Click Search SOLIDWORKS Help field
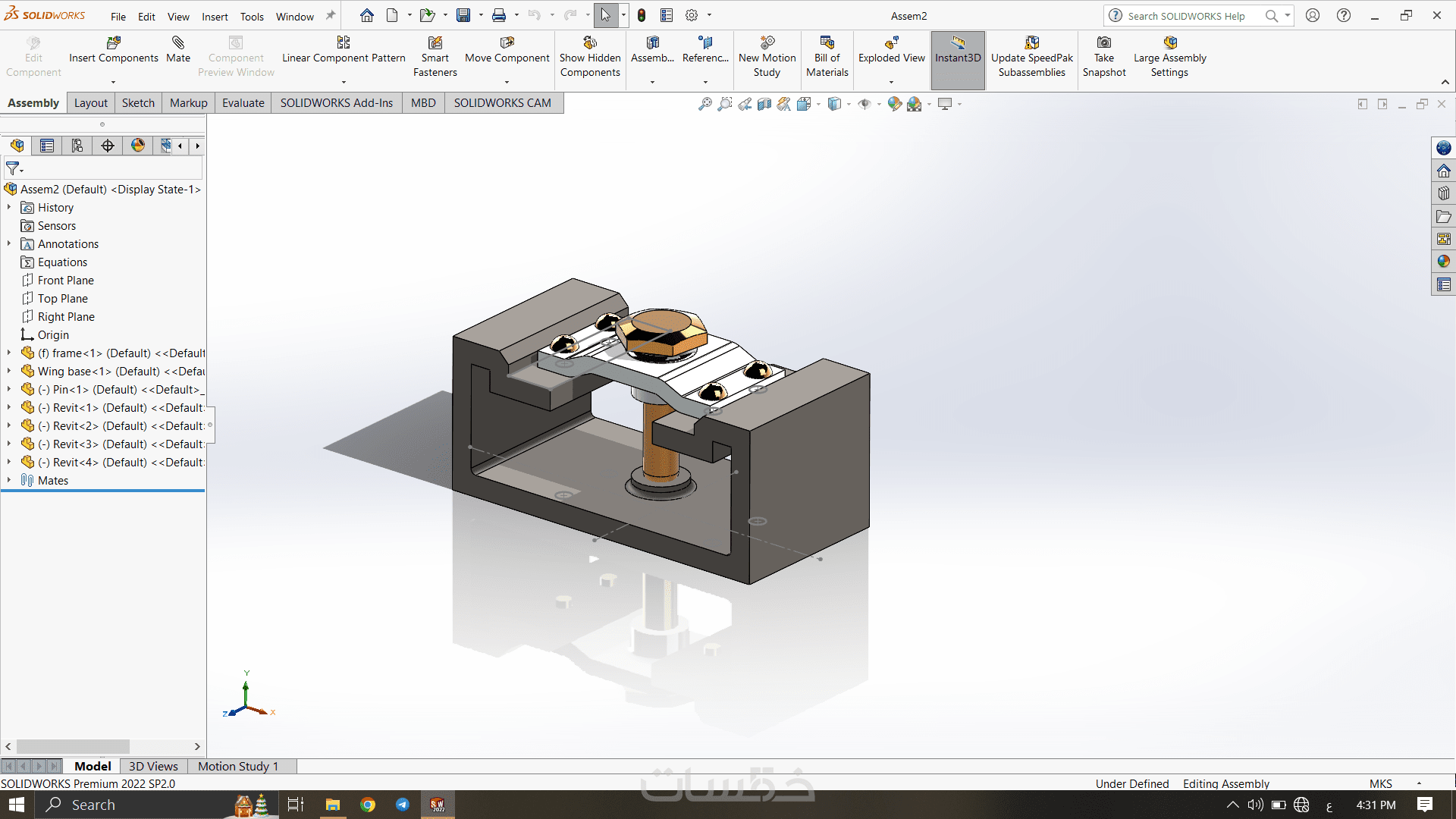The width and height of the screenshot is (1456, 819). pos(1187,16)
